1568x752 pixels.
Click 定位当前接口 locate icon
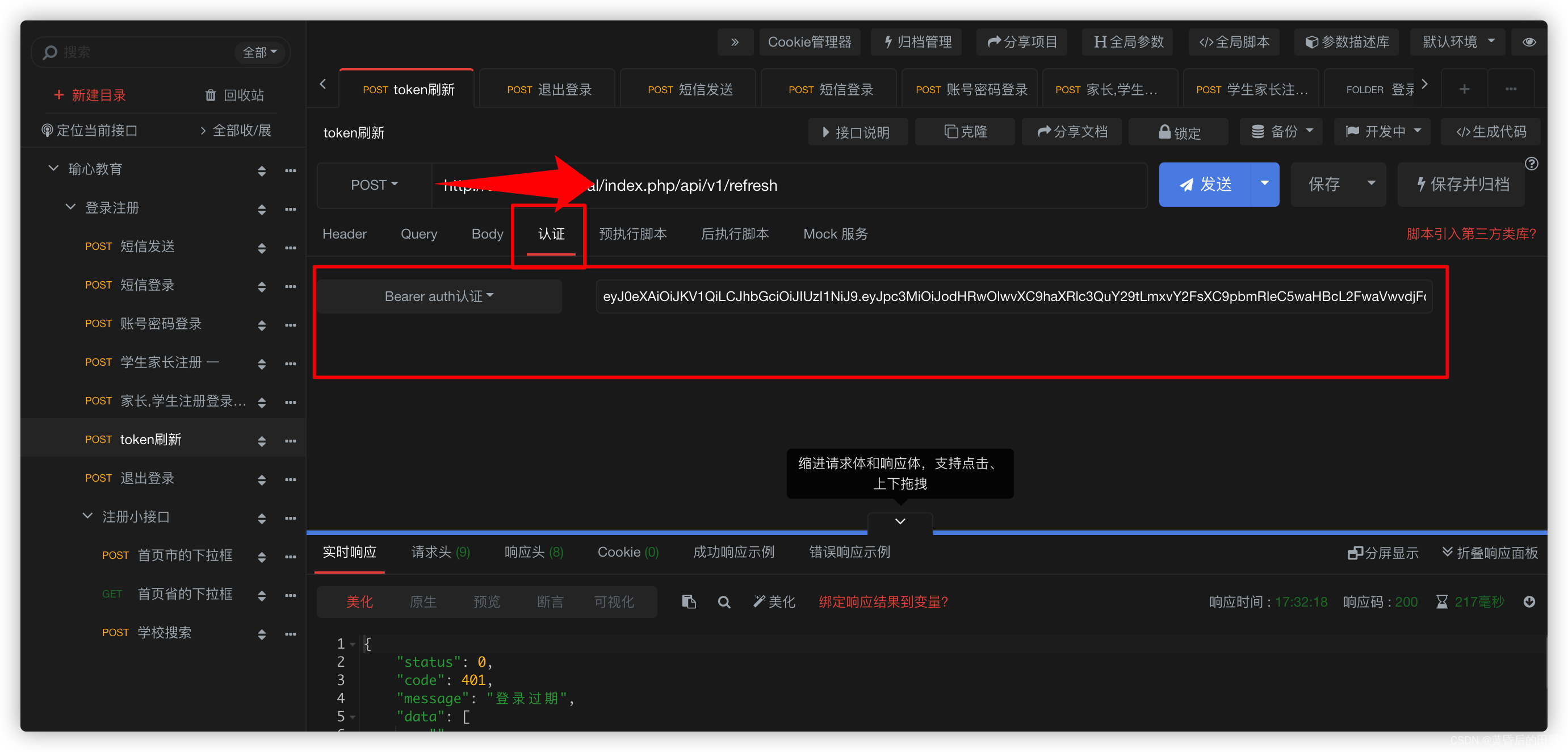48,130
